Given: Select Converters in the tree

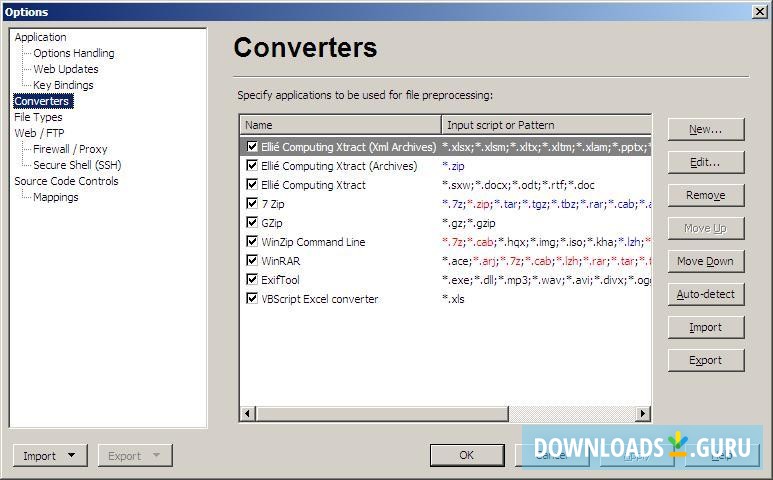Looking at the screenshot, I should point(41,101).
